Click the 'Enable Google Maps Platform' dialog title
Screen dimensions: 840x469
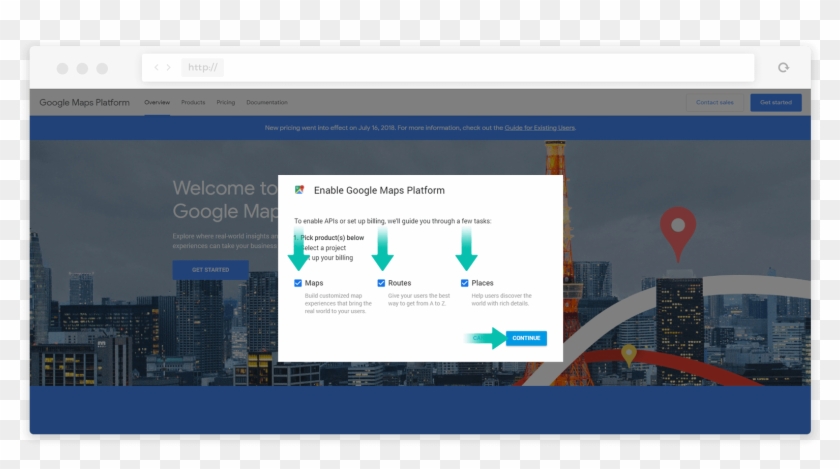(379, 190)
